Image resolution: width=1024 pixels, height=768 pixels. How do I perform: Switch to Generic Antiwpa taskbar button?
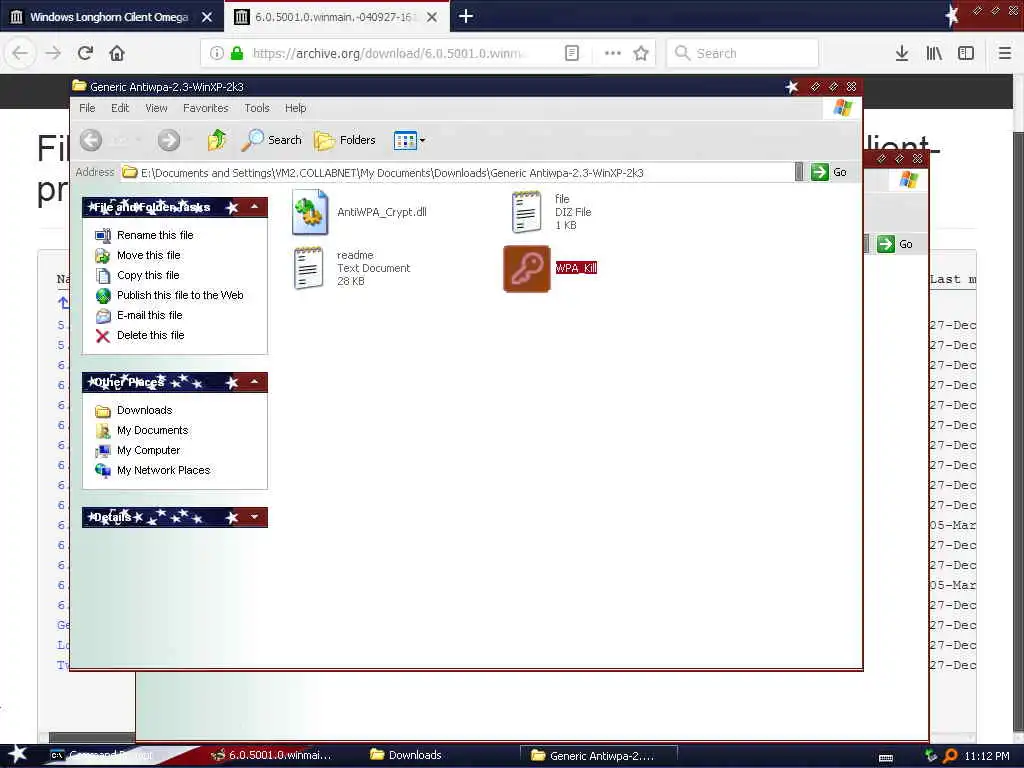click(x=599, y=756)
